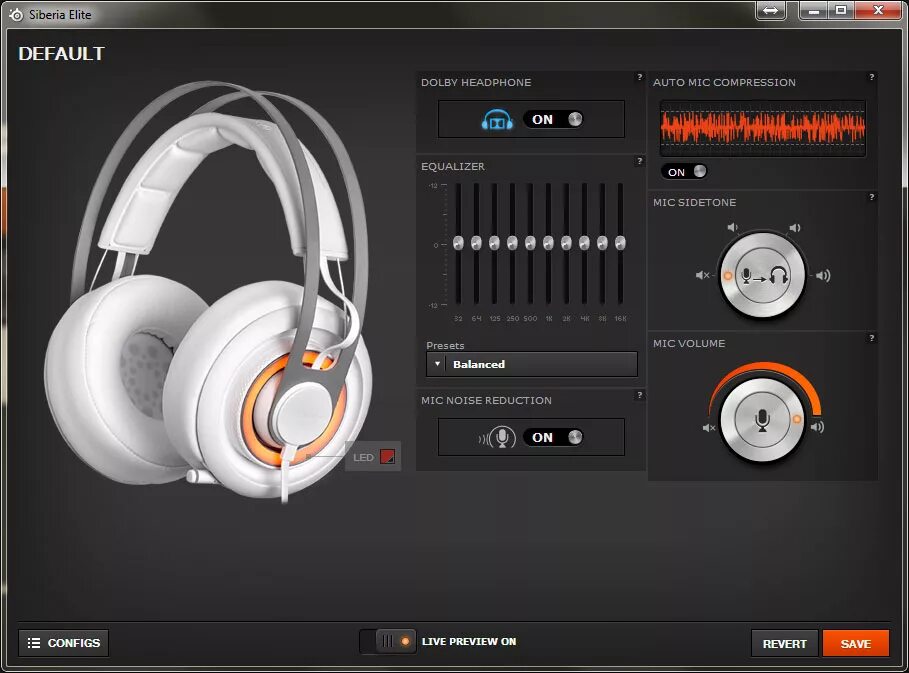Open the LED color swatch
Viewport: 909px width, 673px height.
387,457
